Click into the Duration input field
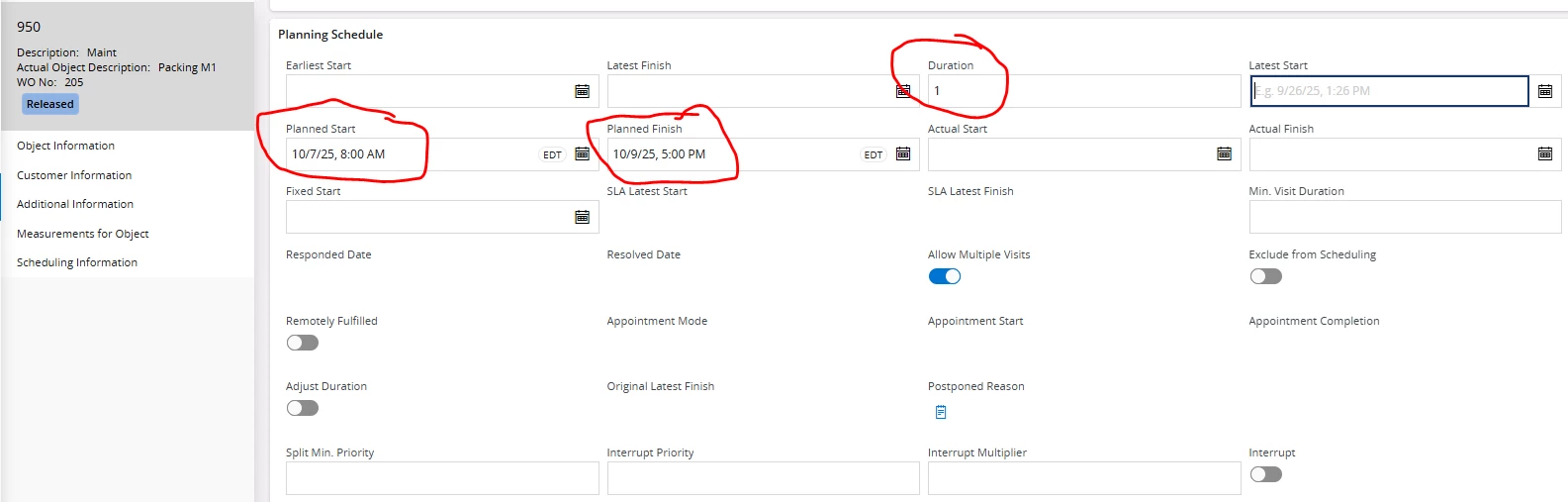Screen dimensions: 1568x502 coord(1083,91)
